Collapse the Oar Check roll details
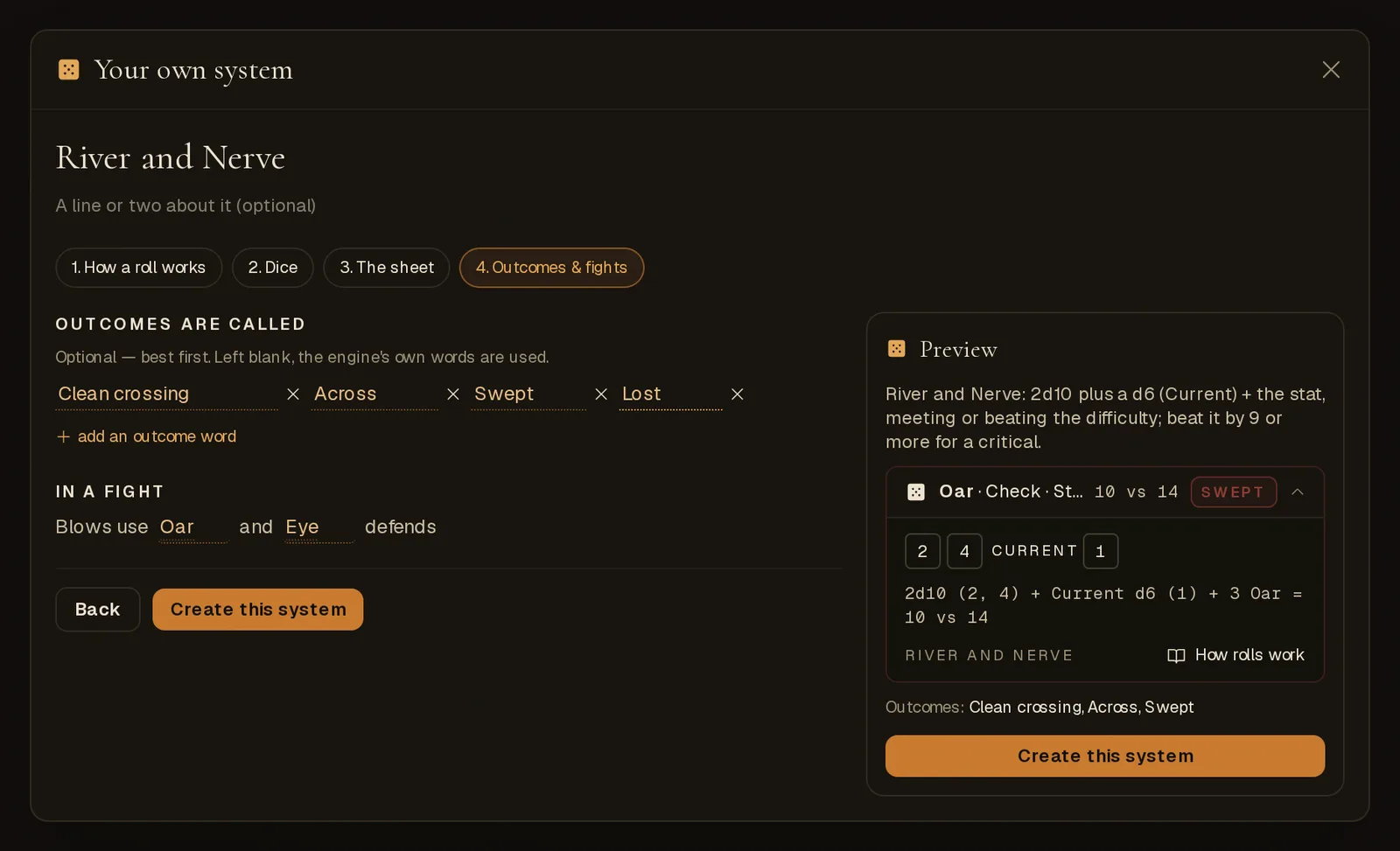1400x851 pixels. (x=1298, y=492)
